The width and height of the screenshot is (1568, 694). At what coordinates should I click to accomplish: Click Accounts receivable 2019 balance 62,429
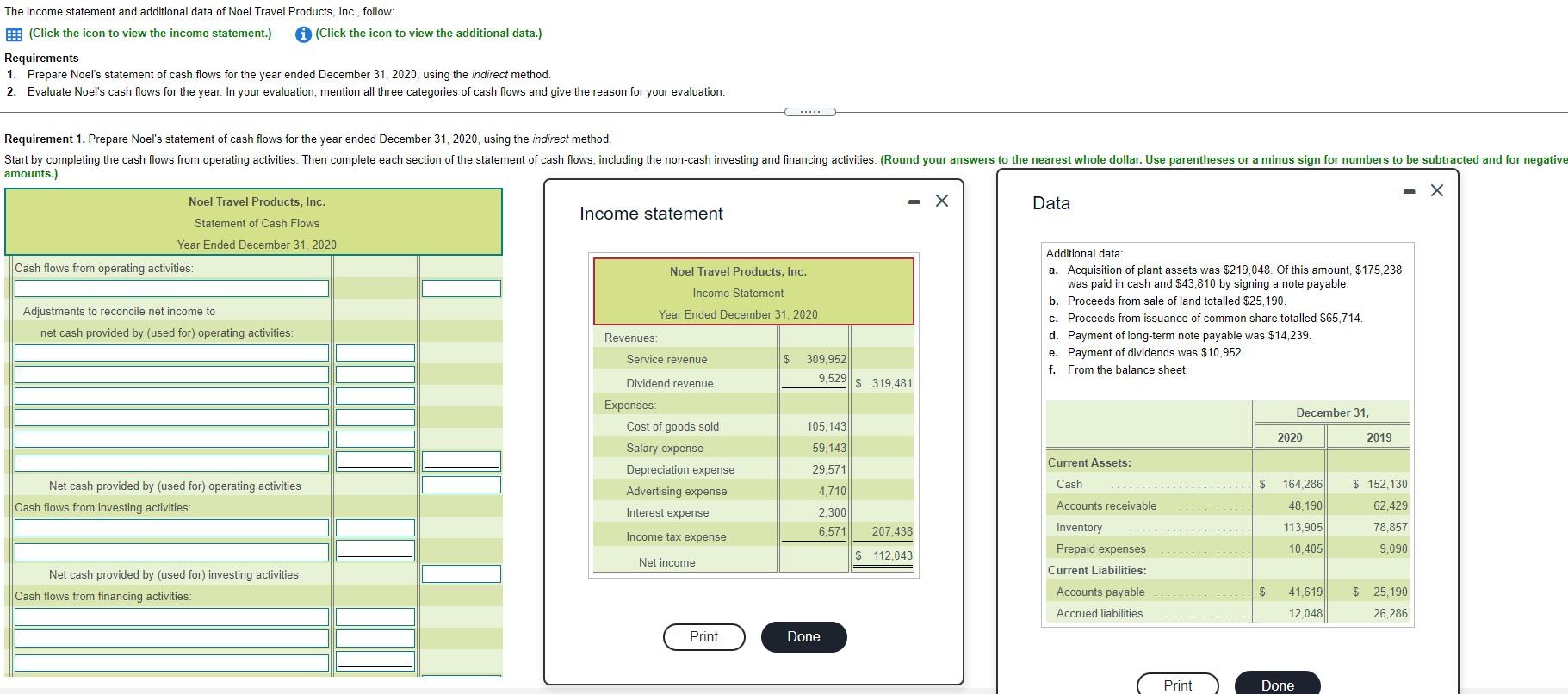click(x=1391, y=505)
